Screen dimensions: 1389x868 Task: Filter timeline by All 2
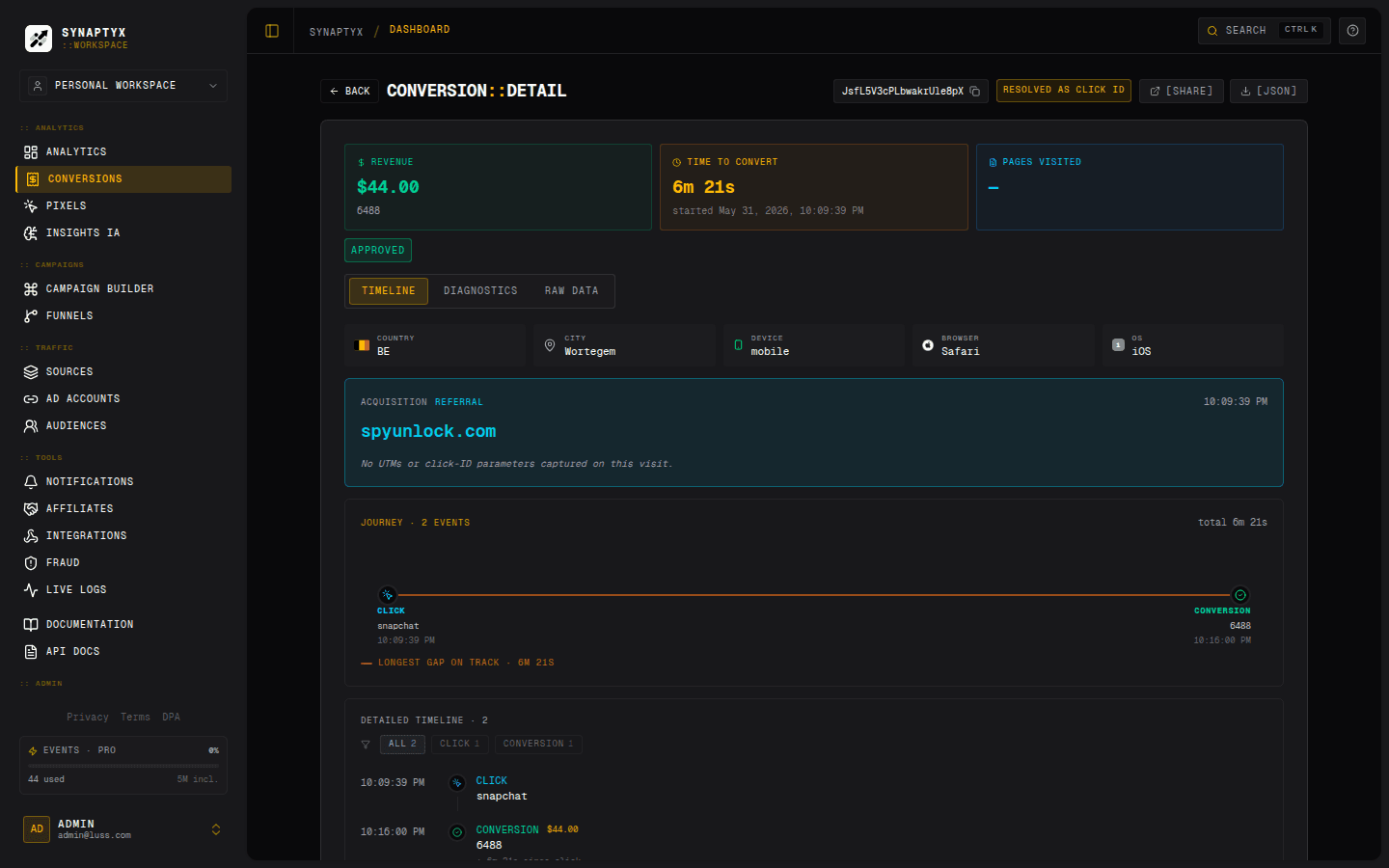point(402,745)
